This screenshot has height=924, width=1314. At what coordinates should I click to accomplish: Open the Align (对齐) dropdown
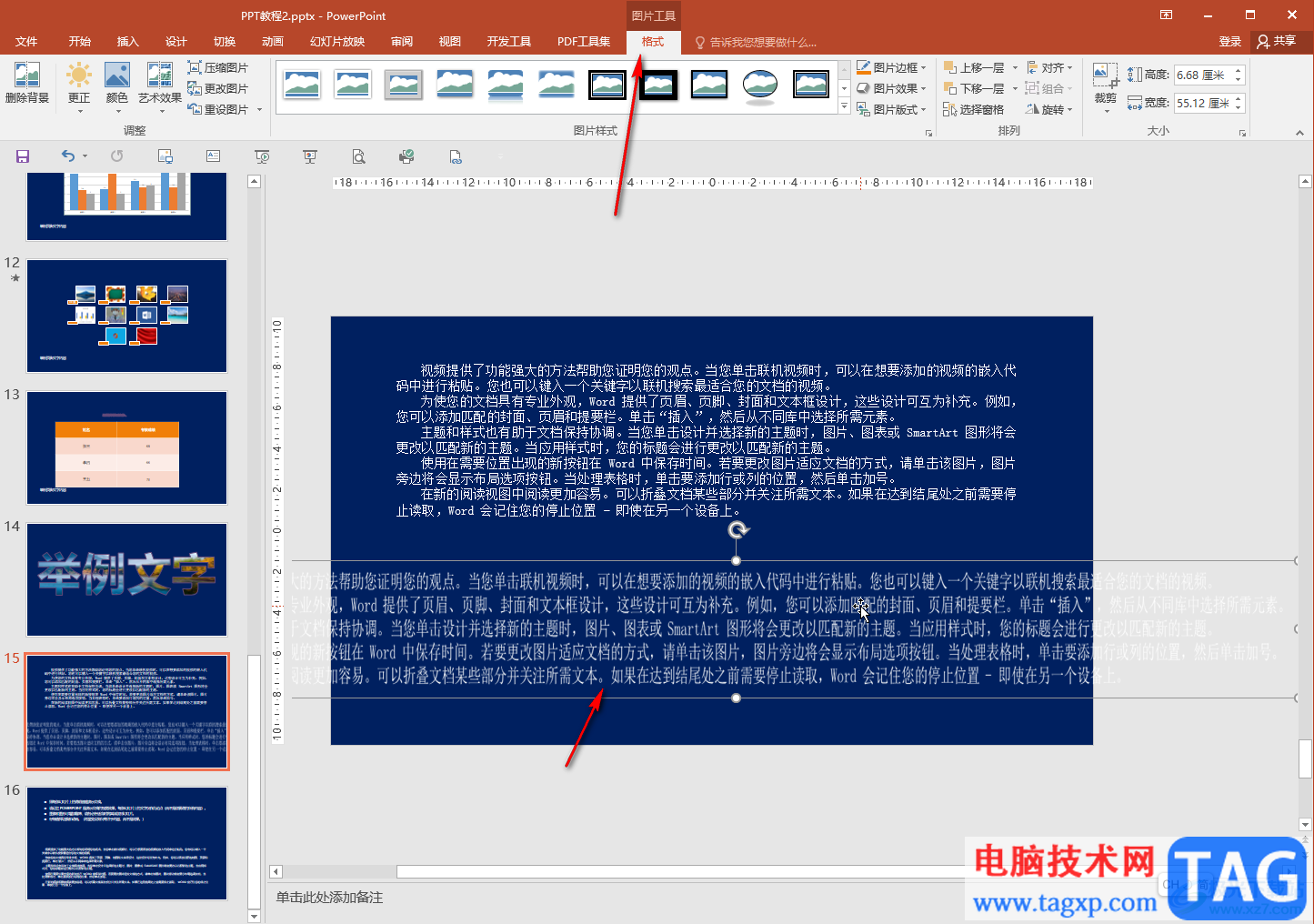coord(1049,68)
